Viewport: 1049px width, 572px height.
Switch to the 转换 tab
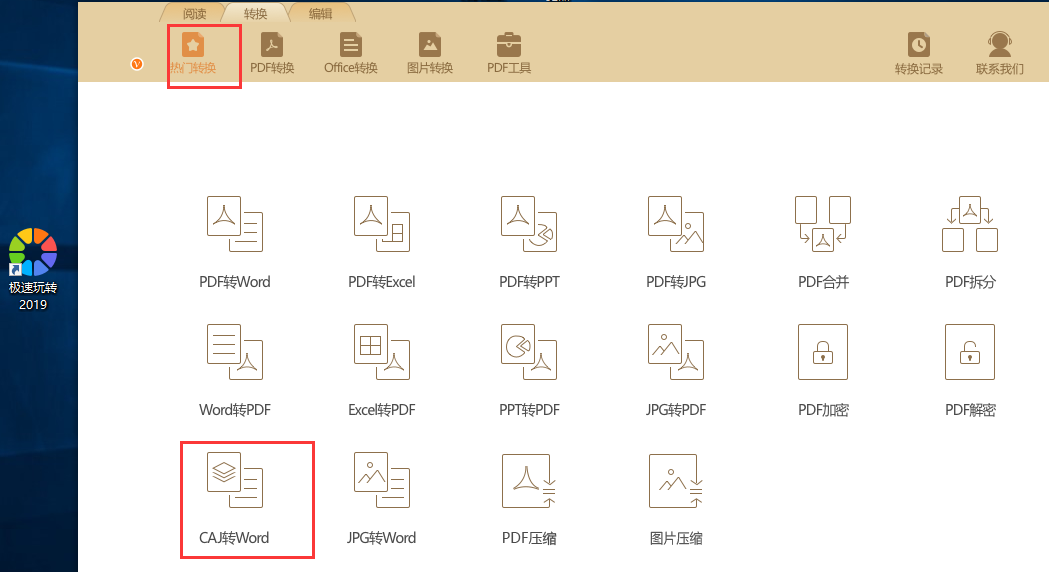click(256, 13)
